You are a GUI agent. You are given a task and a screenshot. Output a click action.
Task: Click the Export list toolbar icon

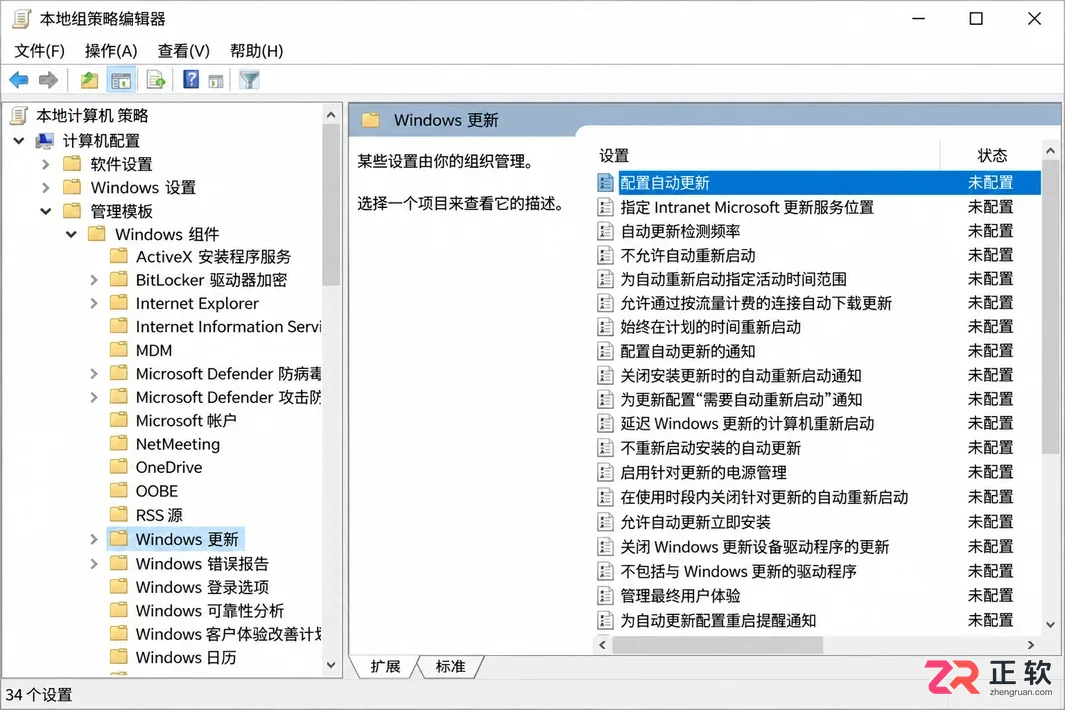[x=156, y=80]
